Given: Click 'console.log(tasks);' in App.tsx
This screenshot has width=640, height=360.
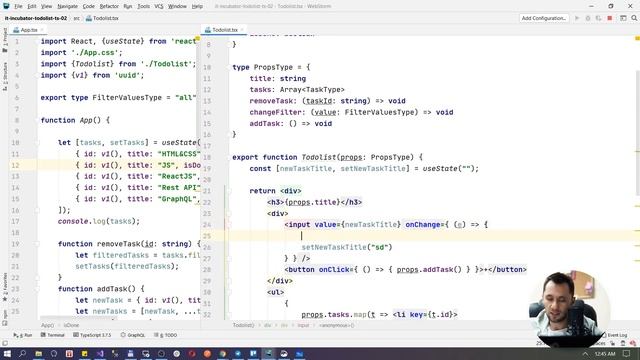Looking at the screenshot, I should click(x=99, y=221).
